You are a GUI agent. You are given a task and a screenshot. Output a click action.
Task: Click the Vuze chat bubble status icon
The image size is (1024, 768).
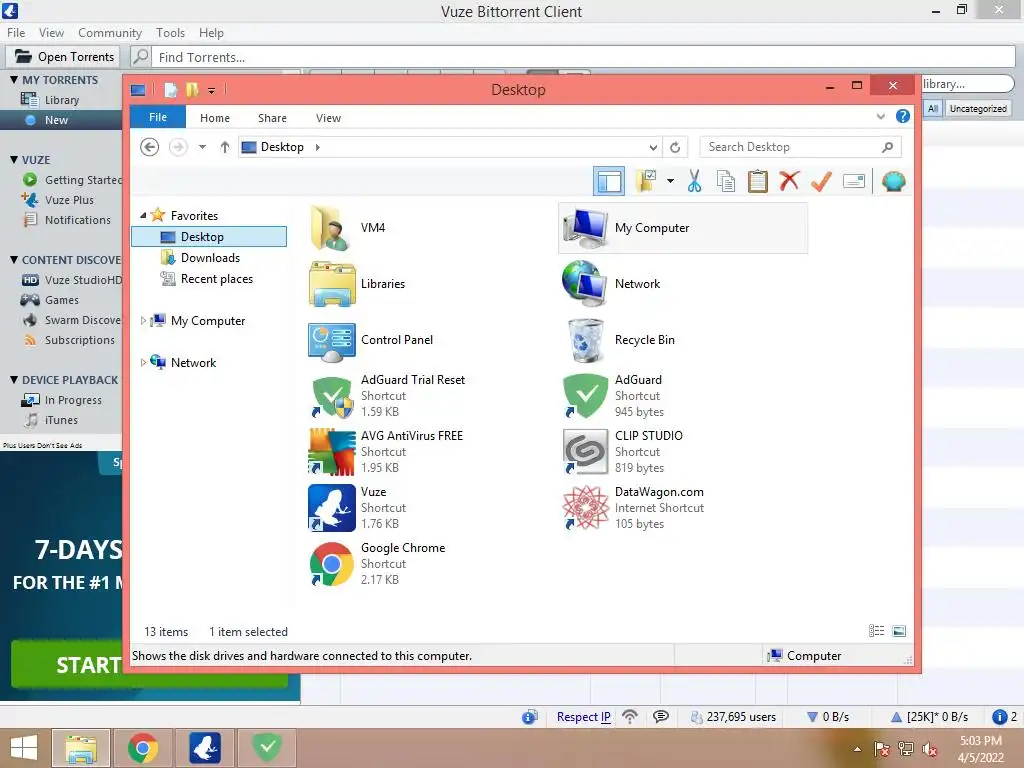pyautogui.click(x=661, y=716)
